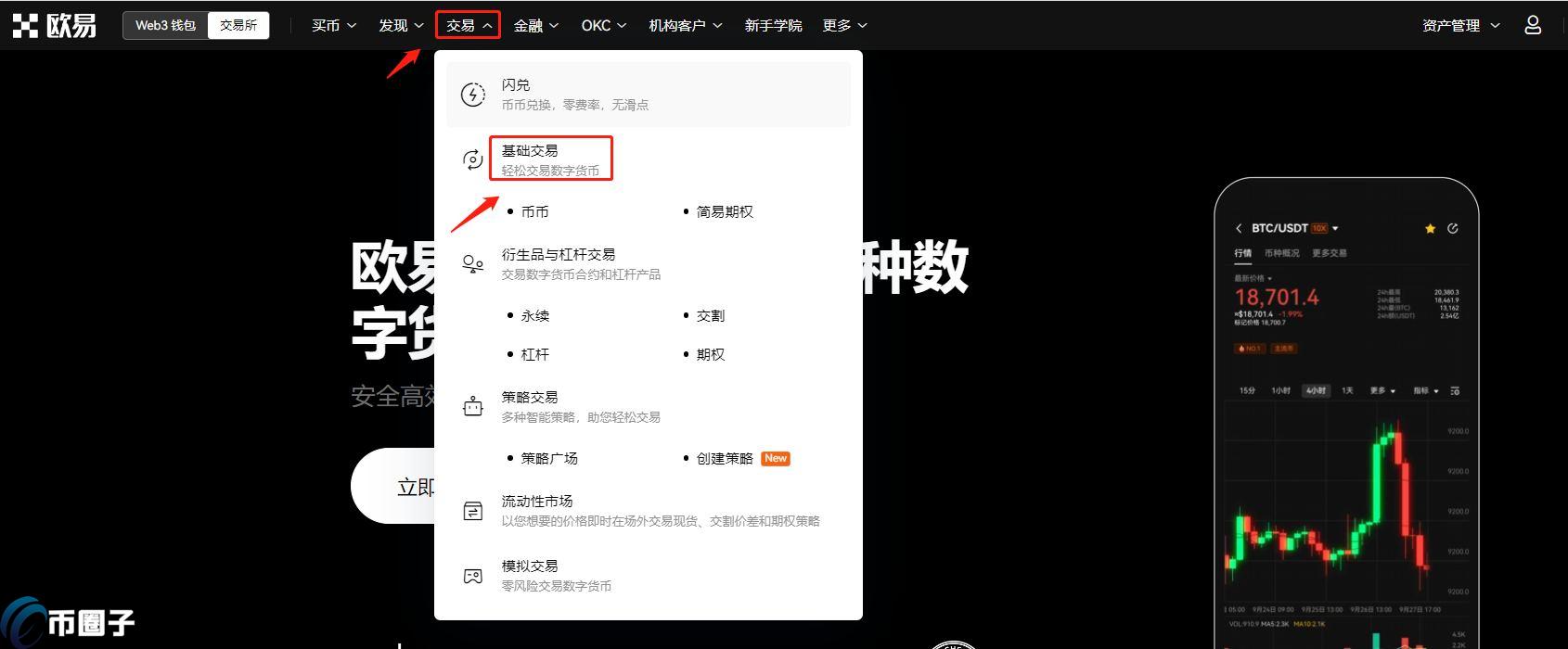Expand the 发现 dropdown menu
Image resolution: width=1568 pixels, height=649 pixels.
[401, 26]
